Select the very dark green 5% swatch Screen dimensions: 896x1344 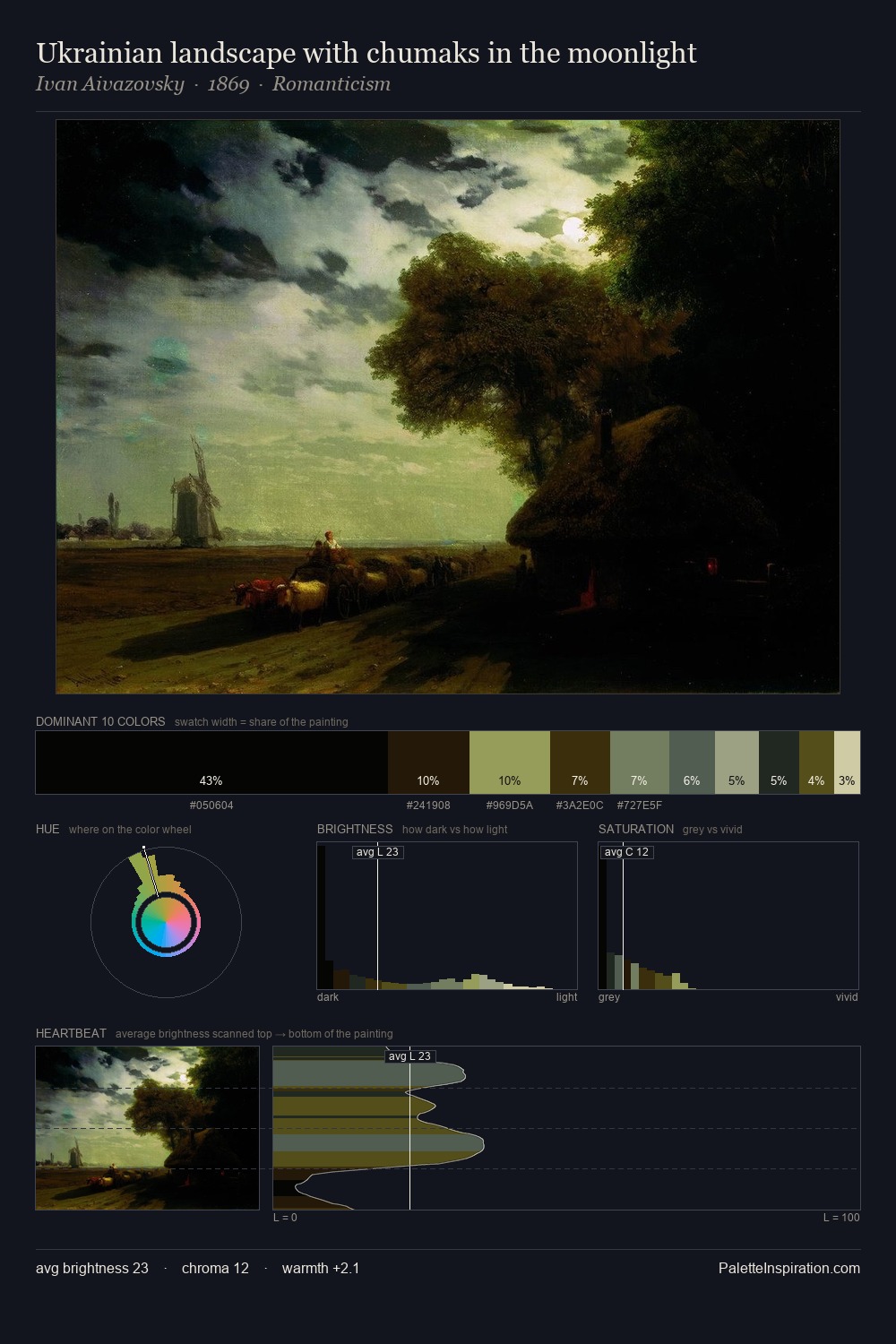point(779,762)
